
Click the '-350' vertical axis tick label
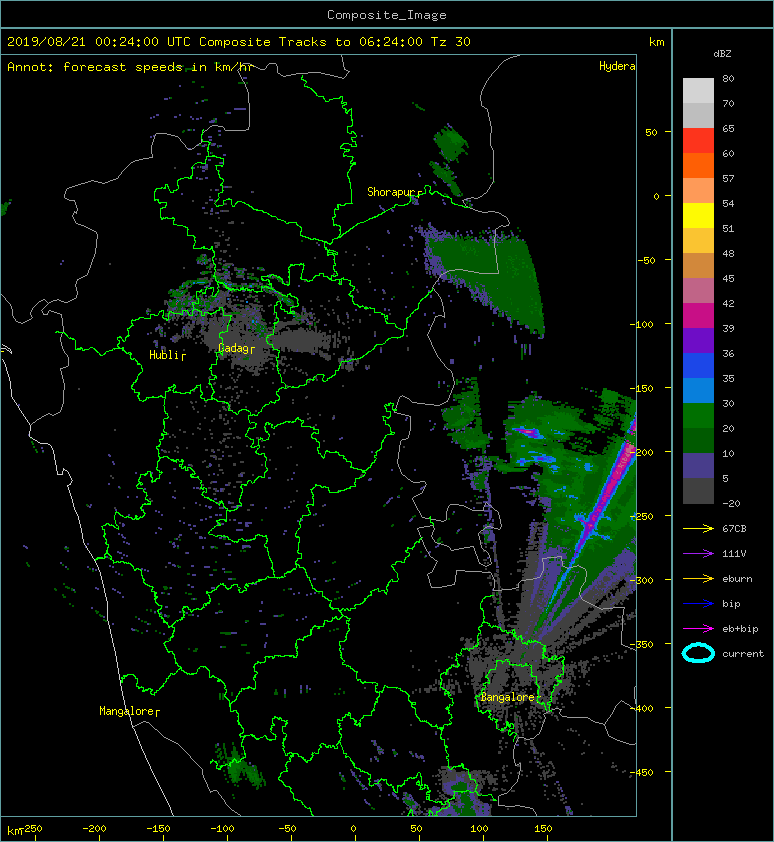point(641,644)
